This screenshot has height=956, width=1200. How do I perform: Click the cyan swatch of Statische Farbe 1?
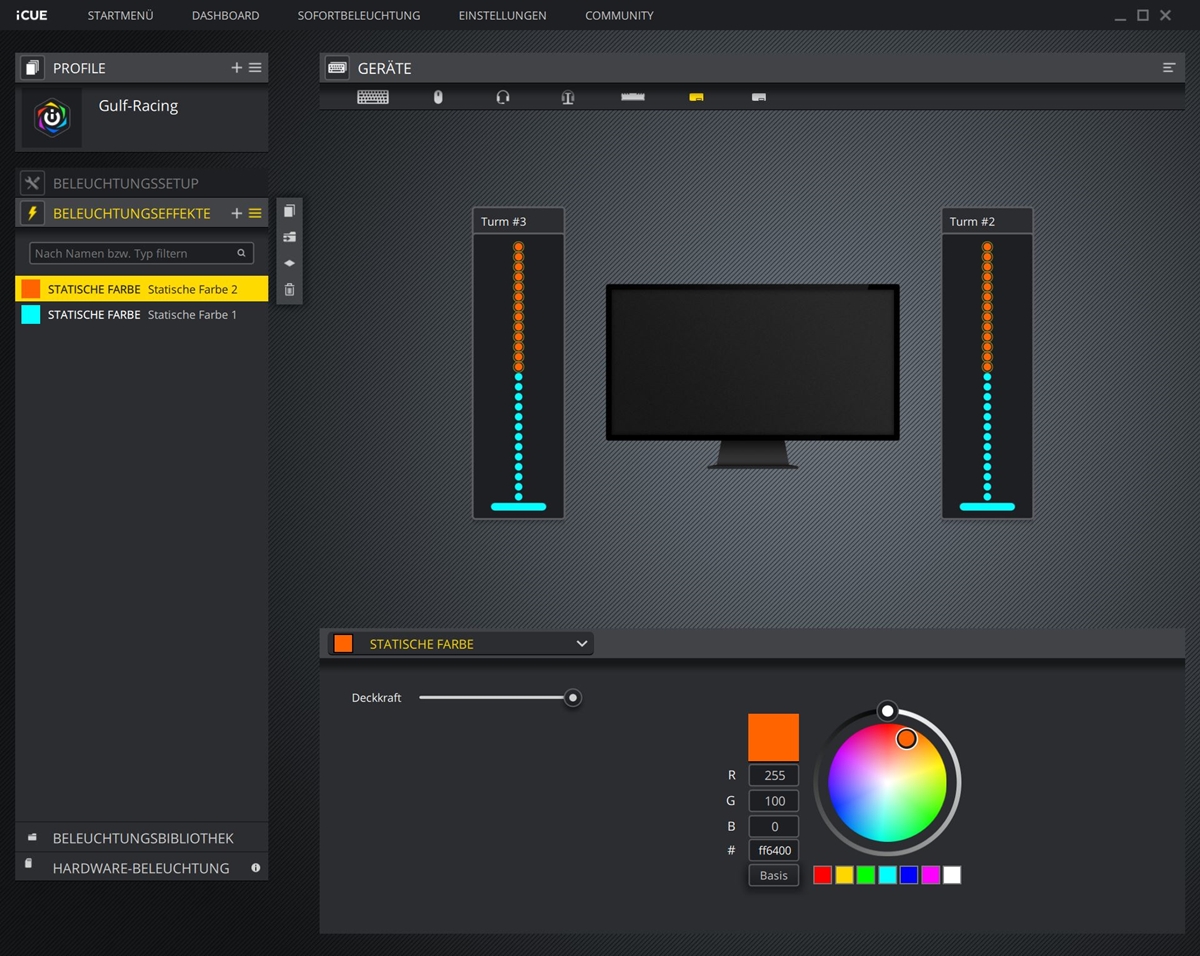(x=31, y=315)
